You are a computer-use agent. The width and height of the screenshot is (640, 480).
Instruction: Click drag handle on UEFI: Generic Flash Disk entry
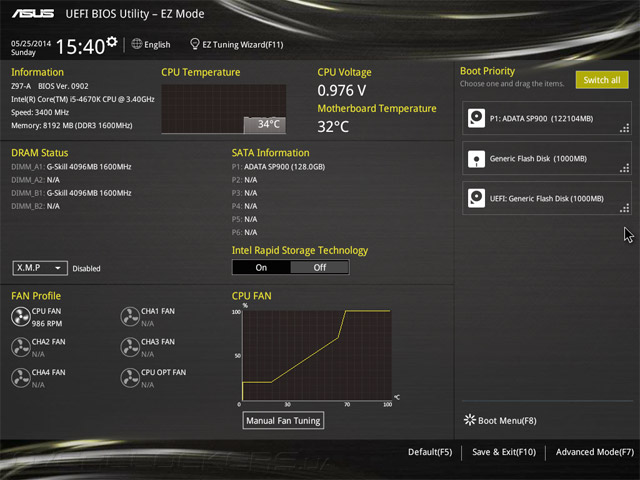624,208
